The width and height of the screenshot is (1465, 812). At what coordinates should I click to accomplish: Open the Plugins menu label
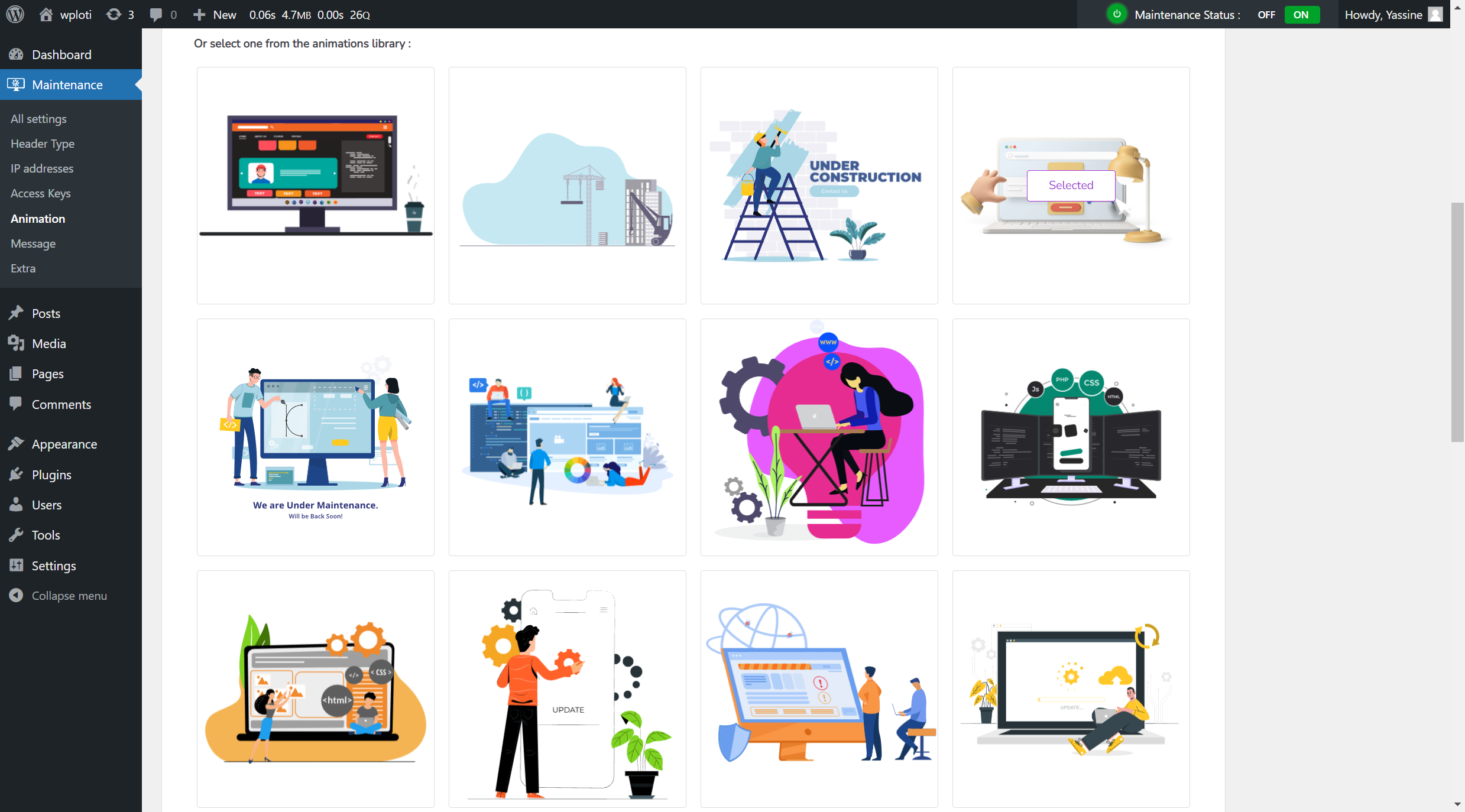51,475
